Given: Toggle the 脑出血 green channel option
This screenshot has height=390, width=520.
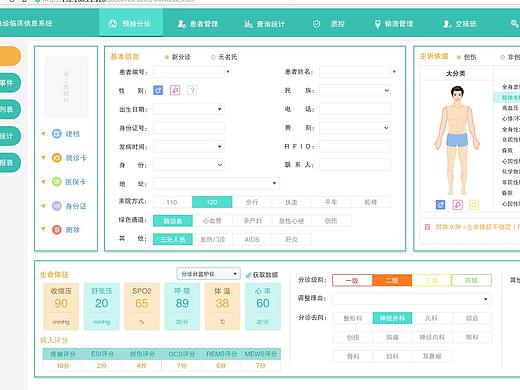Looking at the screenshot, I should tap(173, 221).
